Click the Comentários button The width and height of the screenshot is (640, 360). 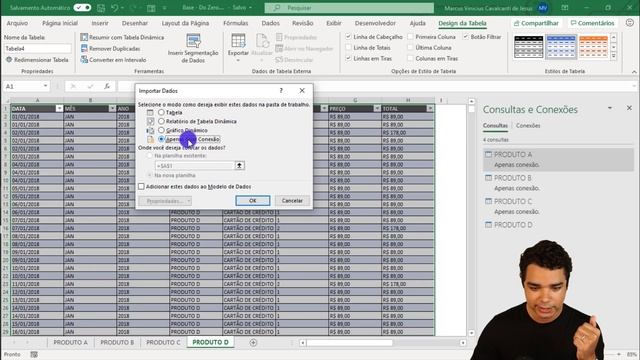[592, 23]
